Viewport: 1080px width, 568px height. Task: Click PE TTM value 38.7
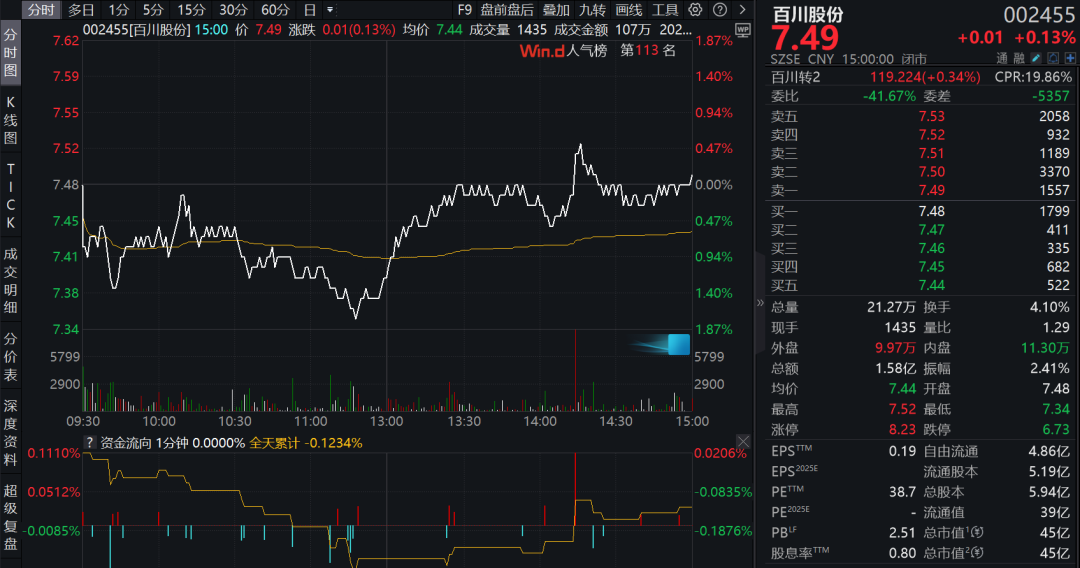[902, 492]
